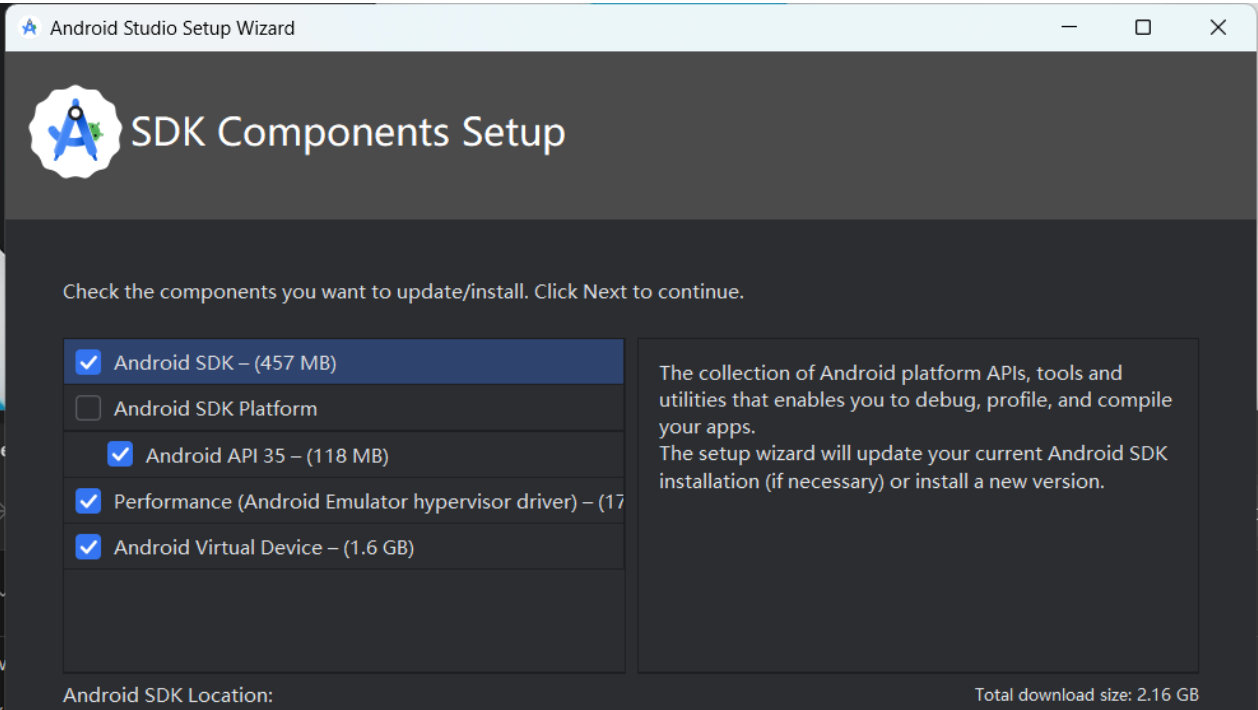This screenshot has height=710, width=1258.
Task: Maximize the Setup Wizard window
Action: coord(1143,28)
